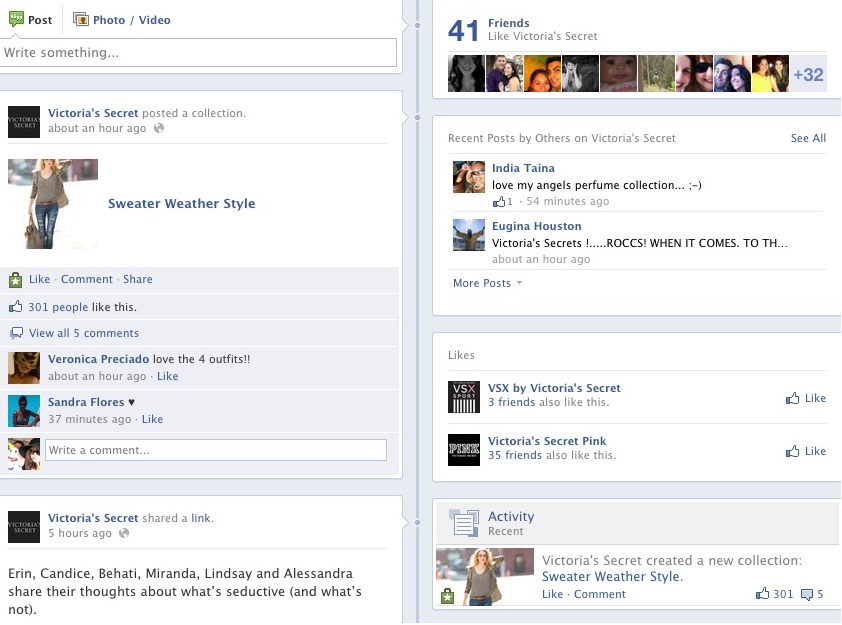The height and width of the screenshot is (625, 842).
Task: Focus the Write something... field
Action: click(199, 53)
